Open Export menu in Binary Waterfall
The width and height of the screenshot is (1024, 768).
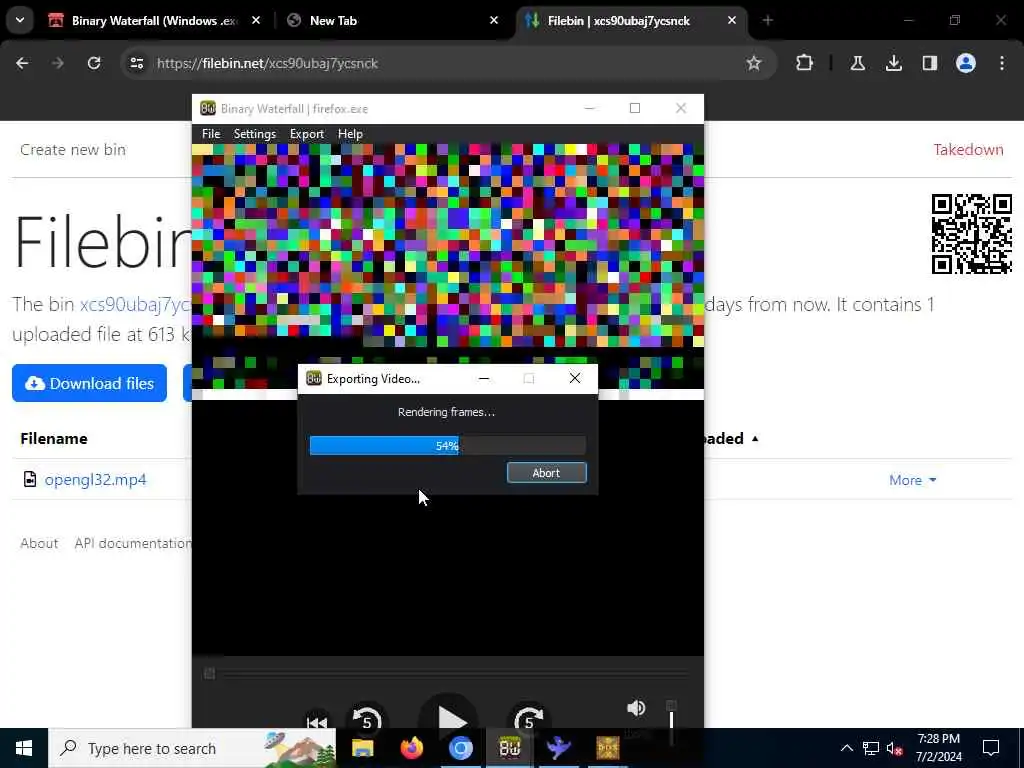[307, 134]
